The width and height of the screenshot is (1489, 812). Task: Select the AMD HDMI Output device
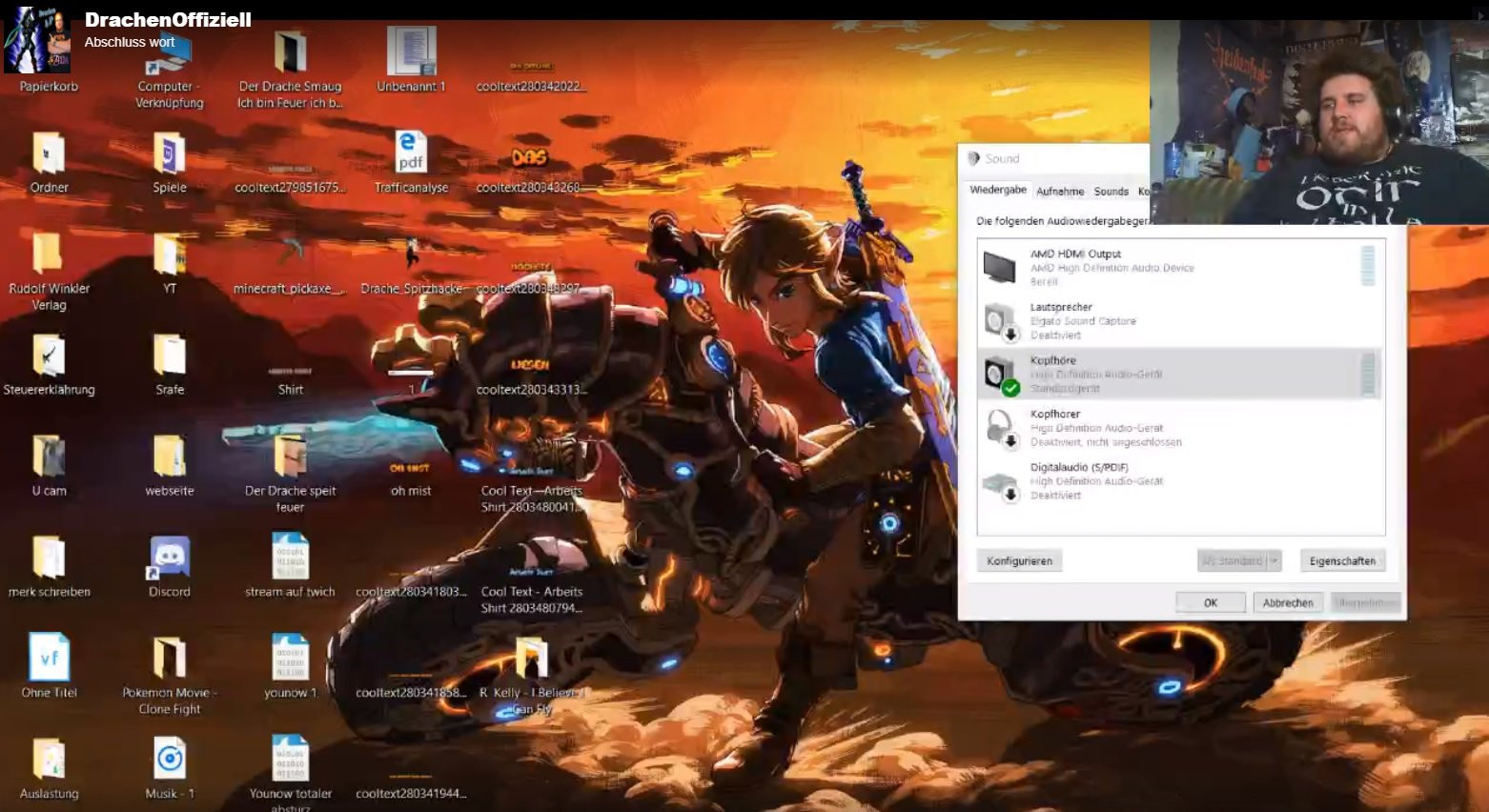(1180, 268)
